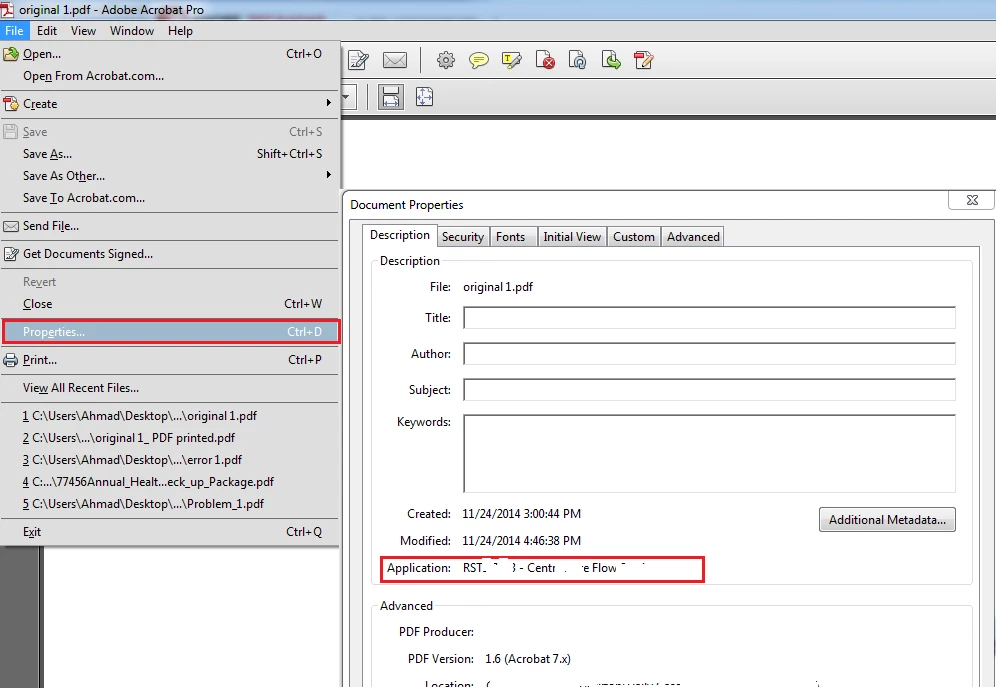Viewport: 996px width, 688px height.
Task: Select the Highlight text tool icon
Action: (511, 60)
